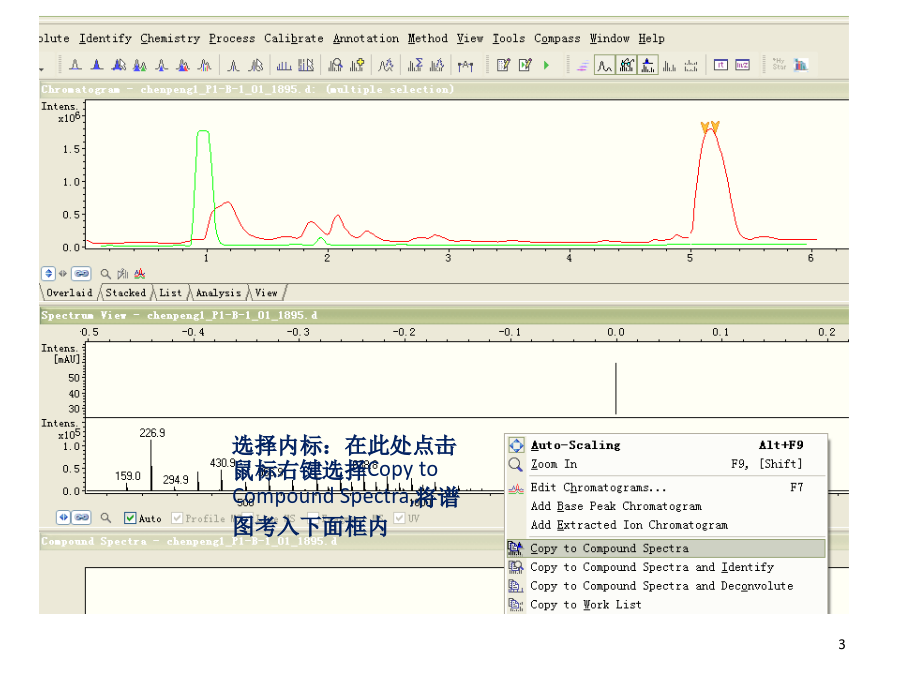Click the plain blue bar spectrum toolbar icon
Screen dimensions: 900x675
pyautogui.click(x=284, y=65)
